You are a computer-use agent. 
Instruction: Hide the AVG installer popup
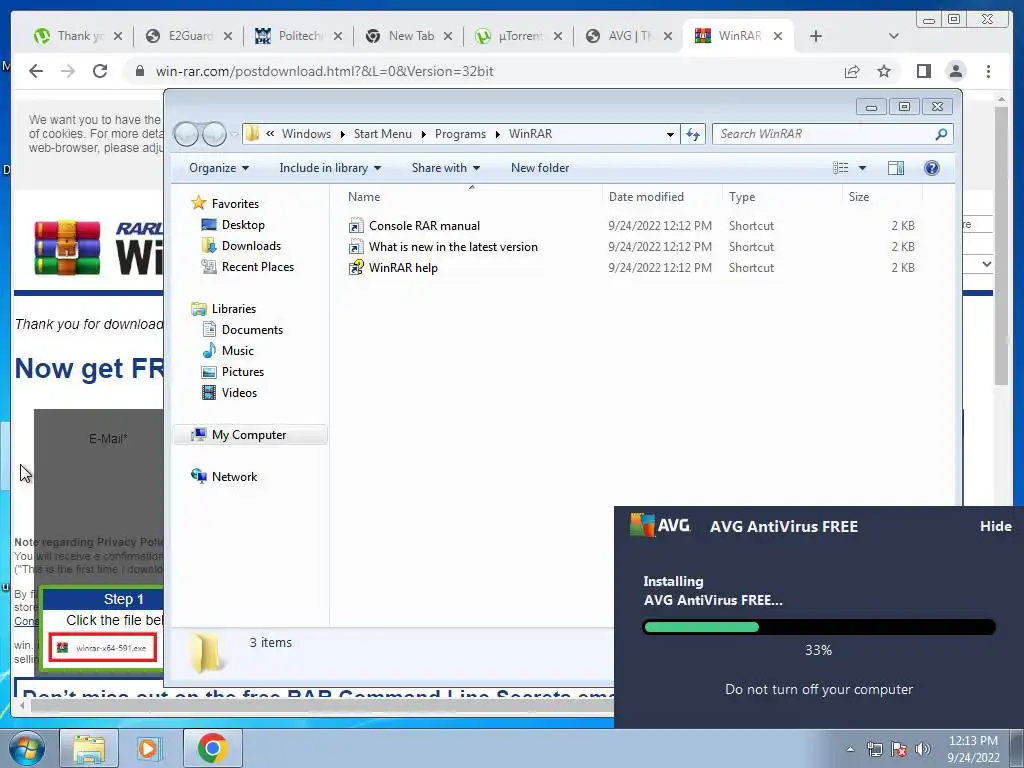995,526
